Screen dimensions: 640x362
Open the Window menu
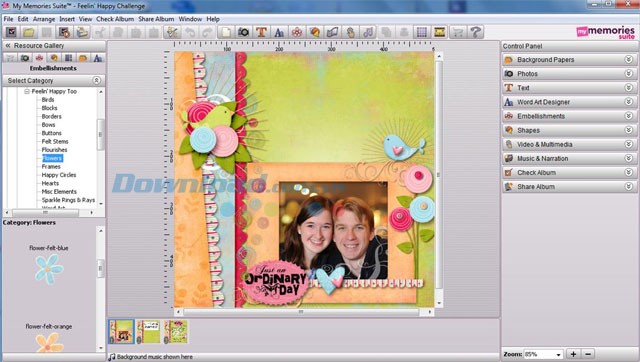tap(190, 19)
